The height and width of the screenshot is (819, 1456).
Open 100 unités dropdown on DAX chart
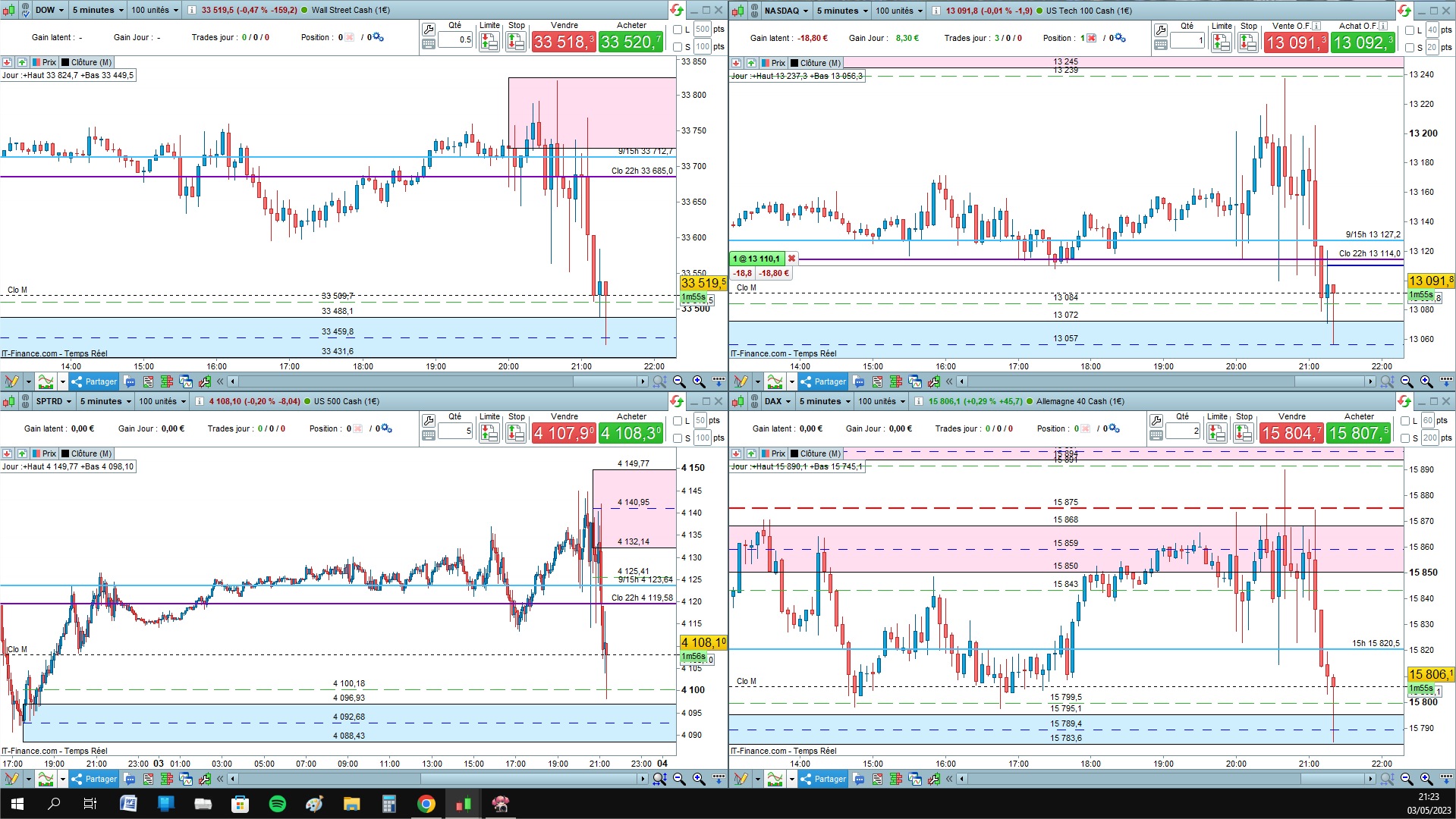[882, 401]
